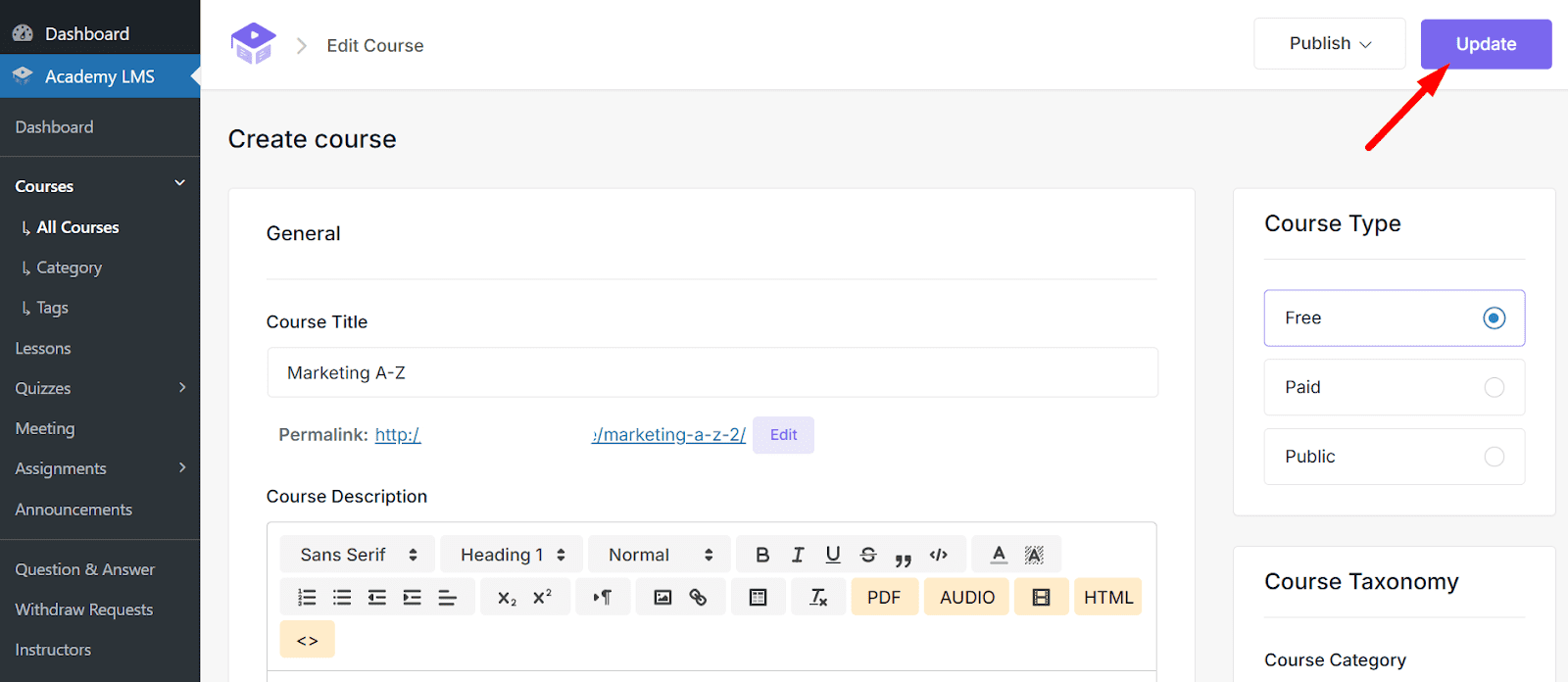The width and height of the screenshot is (1568, 682).
Task: Go to Lessons in sidebar menu
Action: 43,349
